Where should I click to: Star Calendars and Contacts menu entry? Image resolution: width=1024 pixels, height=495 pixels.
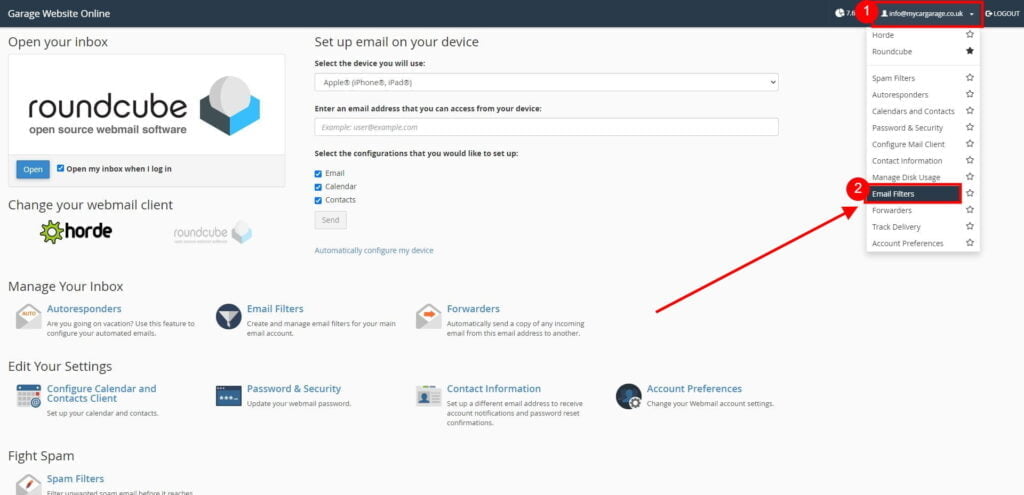[970, 111]
